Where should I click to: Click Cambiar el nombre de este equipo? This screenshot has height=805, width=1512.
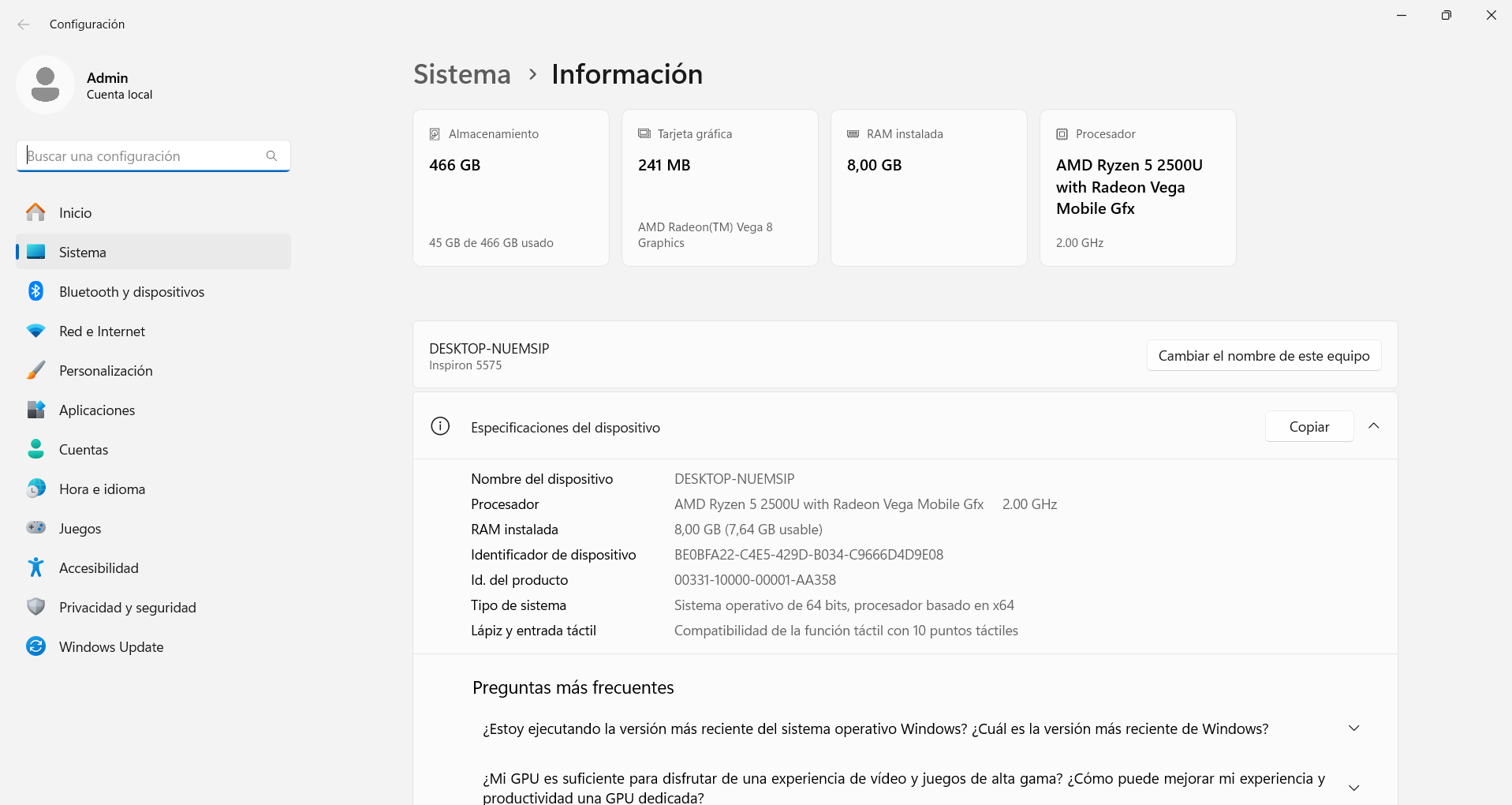point(1264,356)
